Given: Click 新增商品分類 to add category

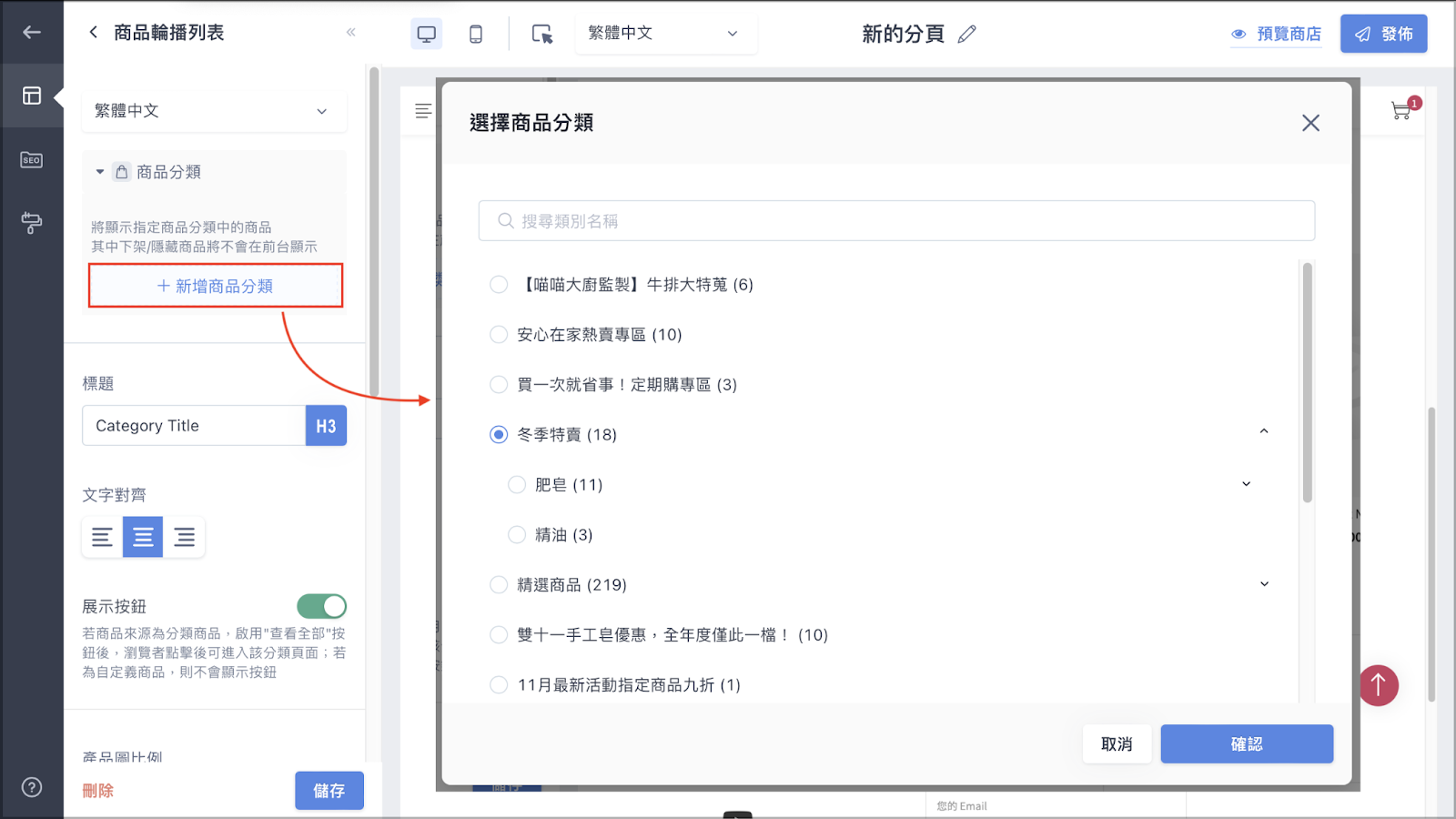Looking at the screenshot, I should tap(216, 286).
